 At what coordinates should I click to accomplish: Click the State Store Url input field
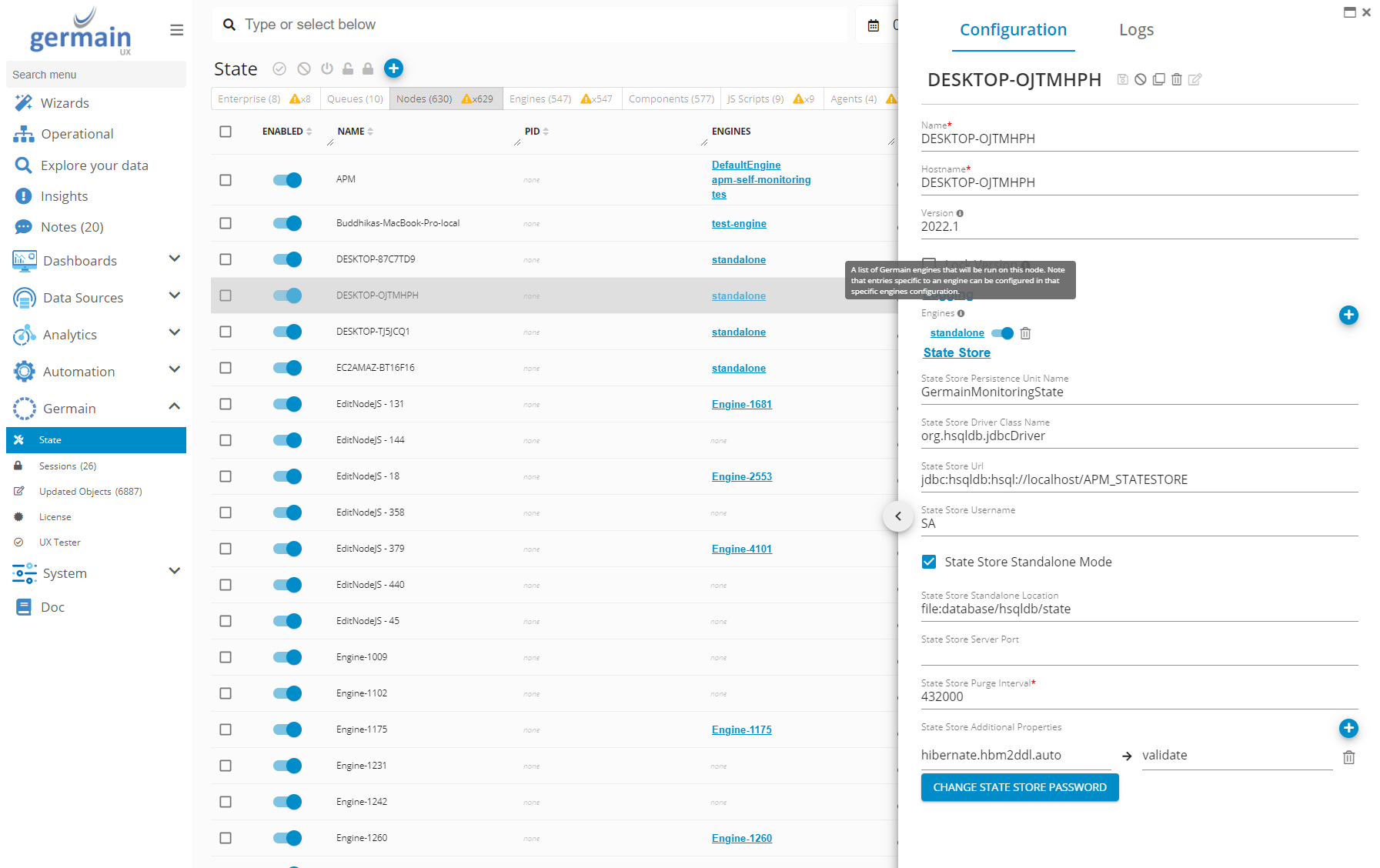pyautogui.click(x=1138, y=479)
